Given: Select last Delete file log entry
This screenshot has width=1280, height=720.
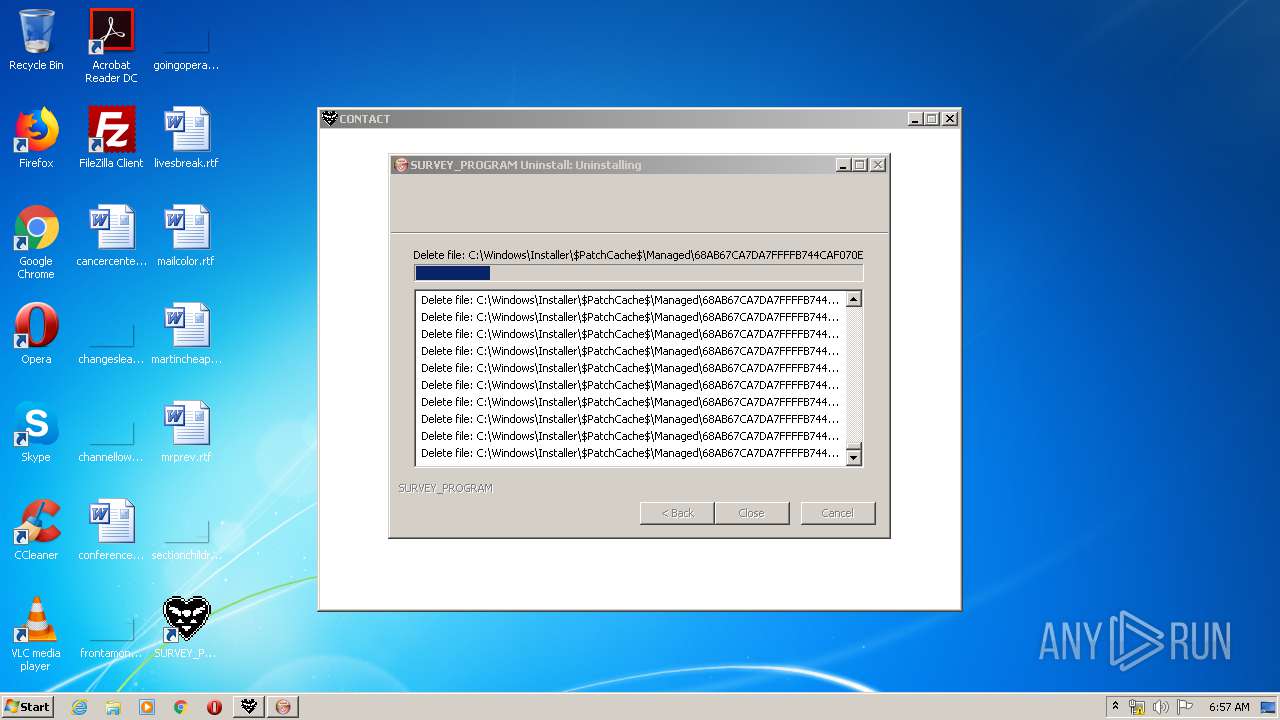Looking at the screenshot, I should 630,453.
